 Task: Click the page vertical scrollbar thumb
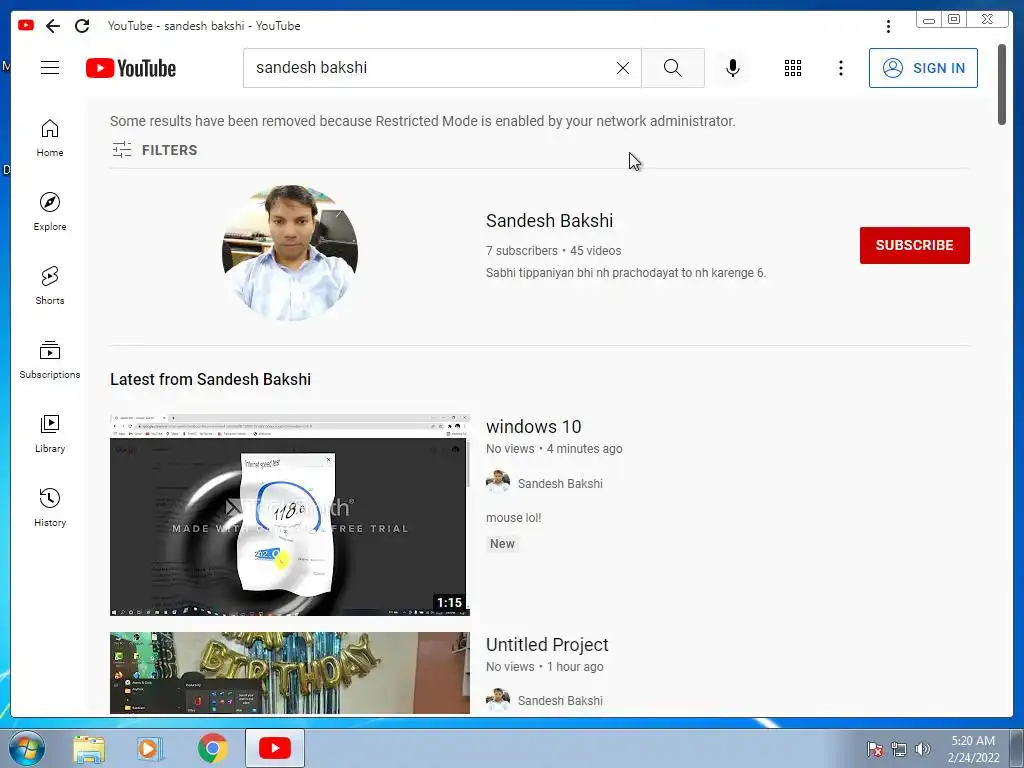coord(1002,84)
